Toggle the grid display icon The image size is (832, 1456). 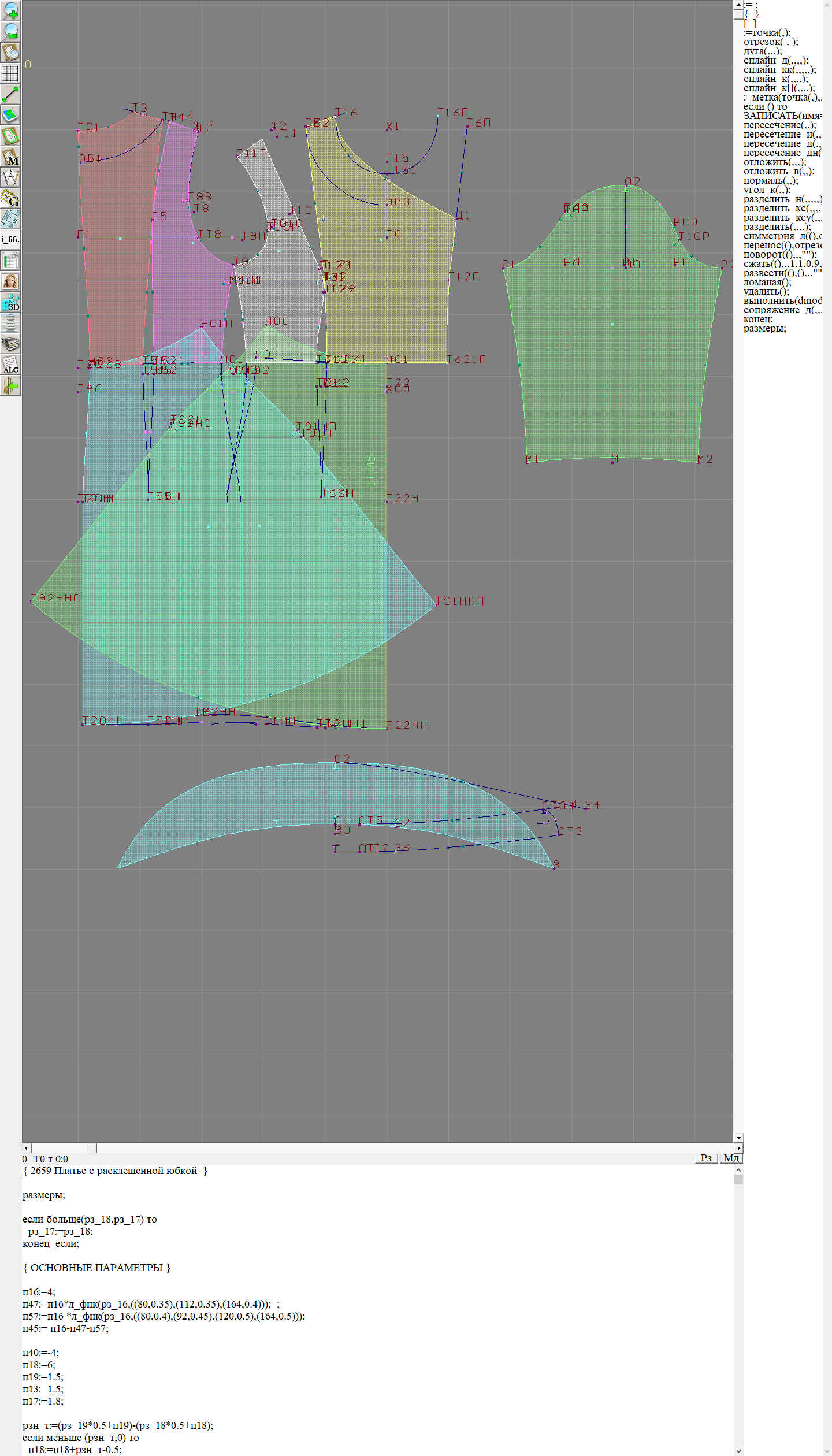click(x=10, y=73)
